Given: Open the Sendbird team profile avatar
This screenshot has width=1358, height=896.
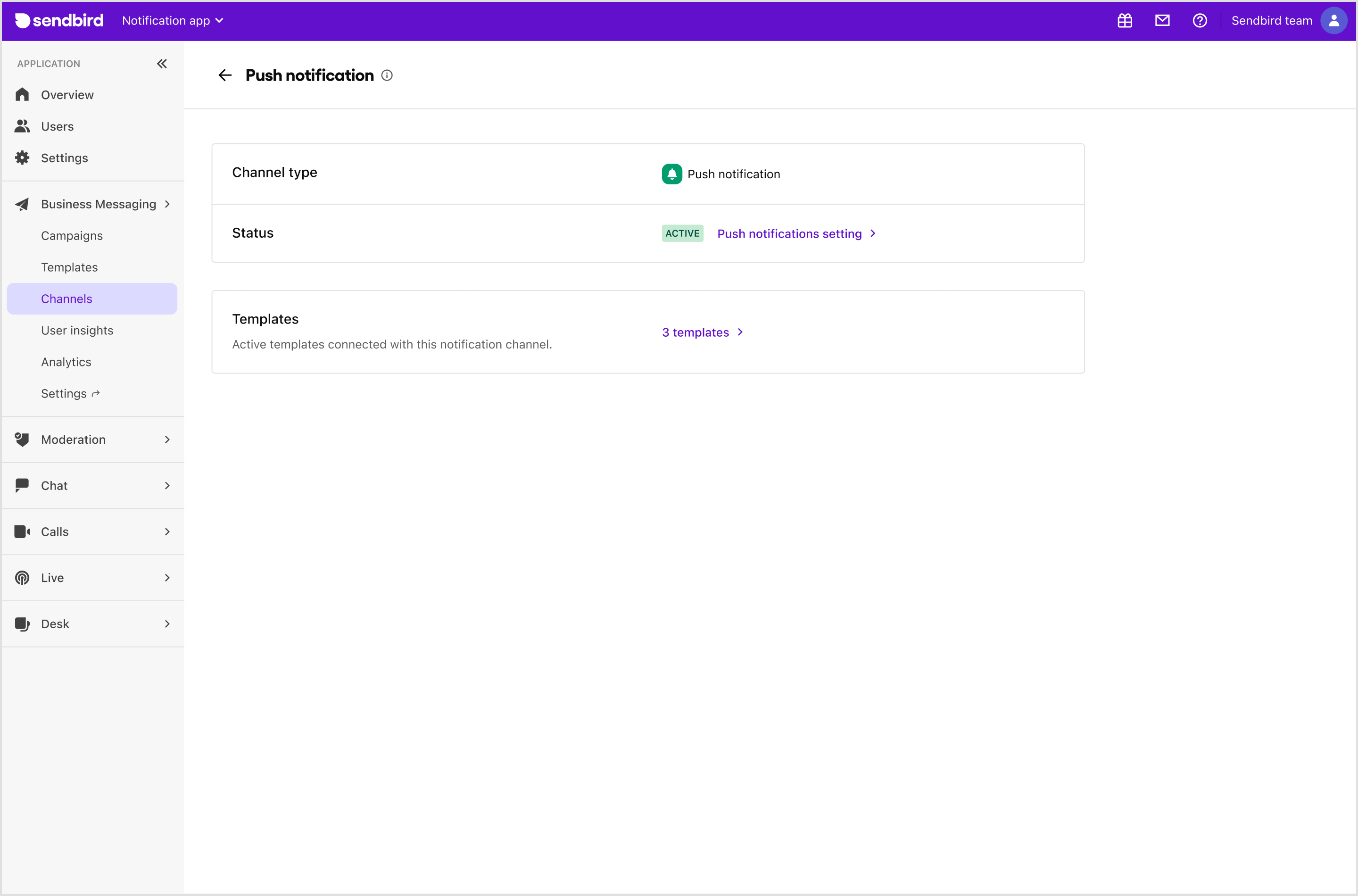Looking at the screenshot, I should tap(1333, 21).
